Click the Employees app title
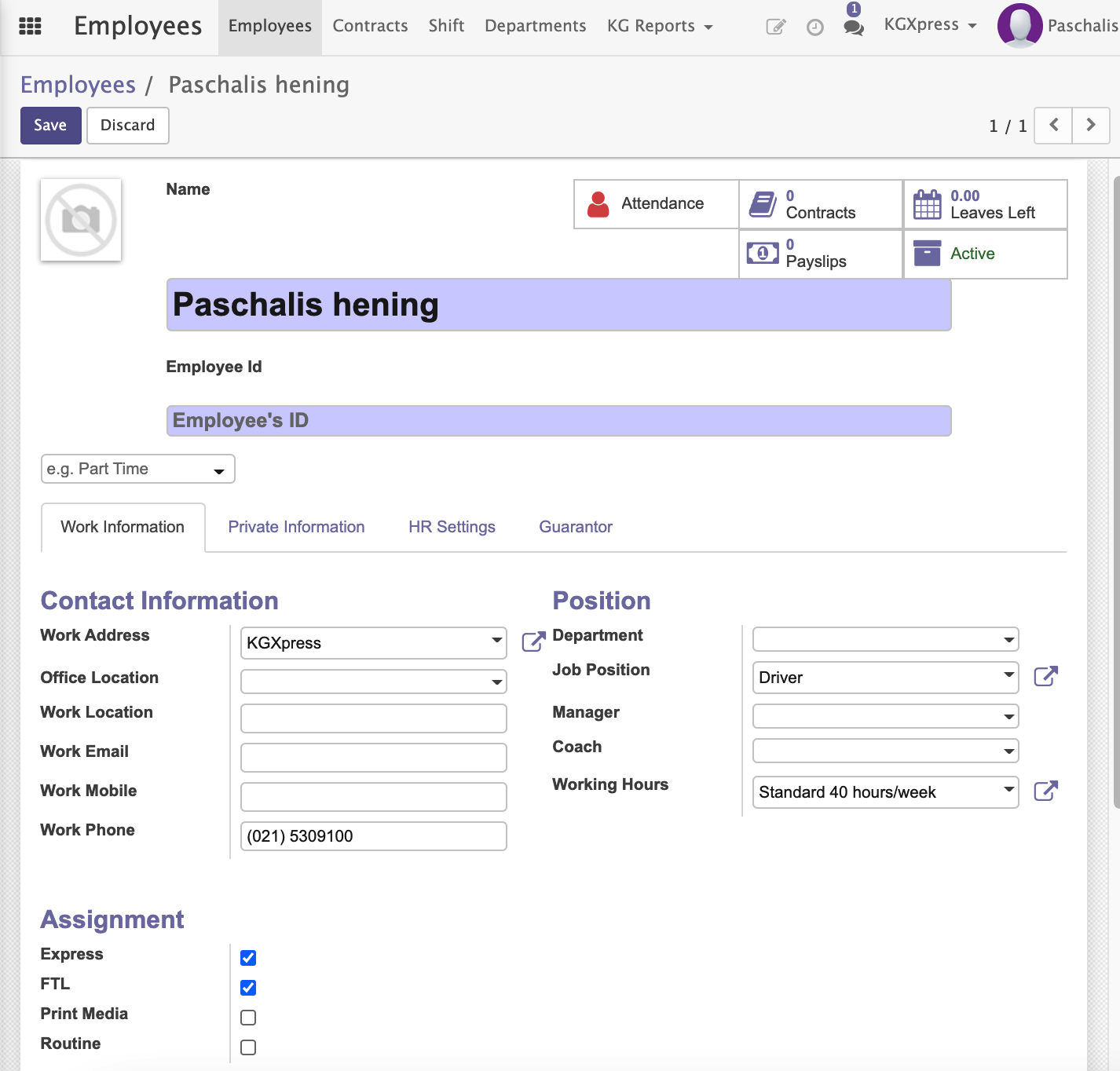1120x1071 pixels. click(x=138, y=26)
